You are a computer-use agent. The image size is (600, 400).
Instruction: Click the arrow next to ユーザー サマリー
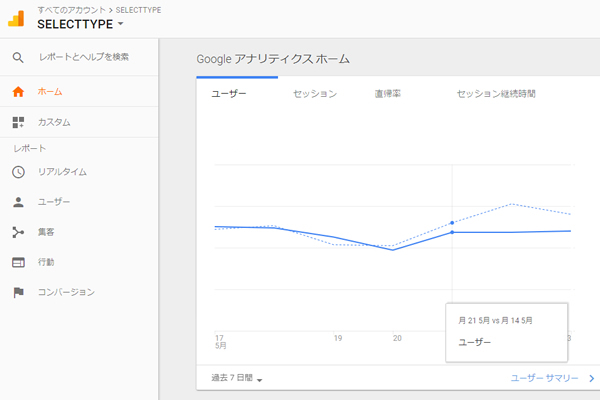pos(591,379)
